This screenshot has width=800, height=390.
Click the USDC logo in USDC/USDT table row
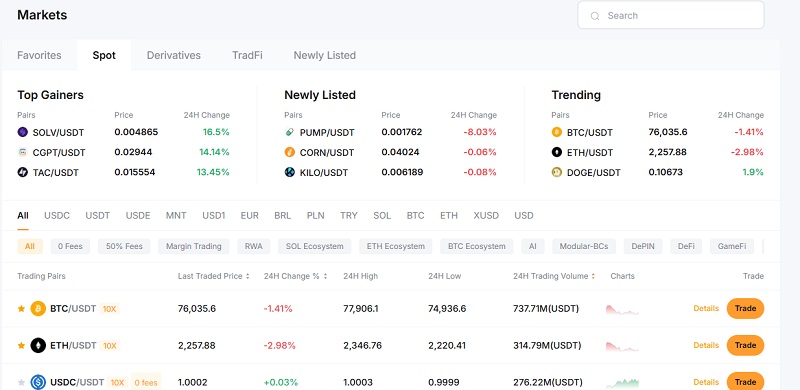coord(38,382)
